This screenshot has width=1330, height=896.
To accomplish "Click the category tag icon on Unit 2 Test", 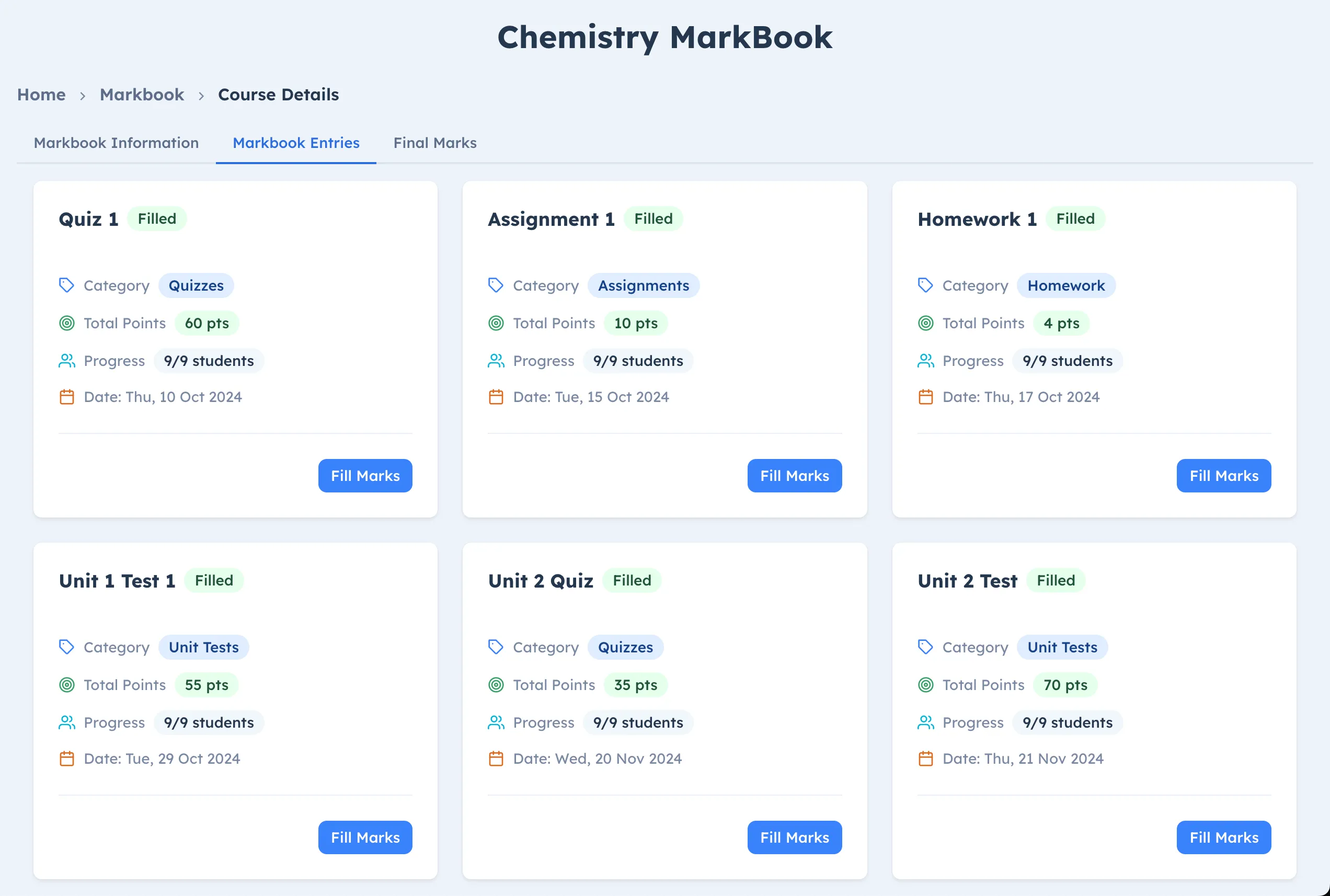I will 926,647.
